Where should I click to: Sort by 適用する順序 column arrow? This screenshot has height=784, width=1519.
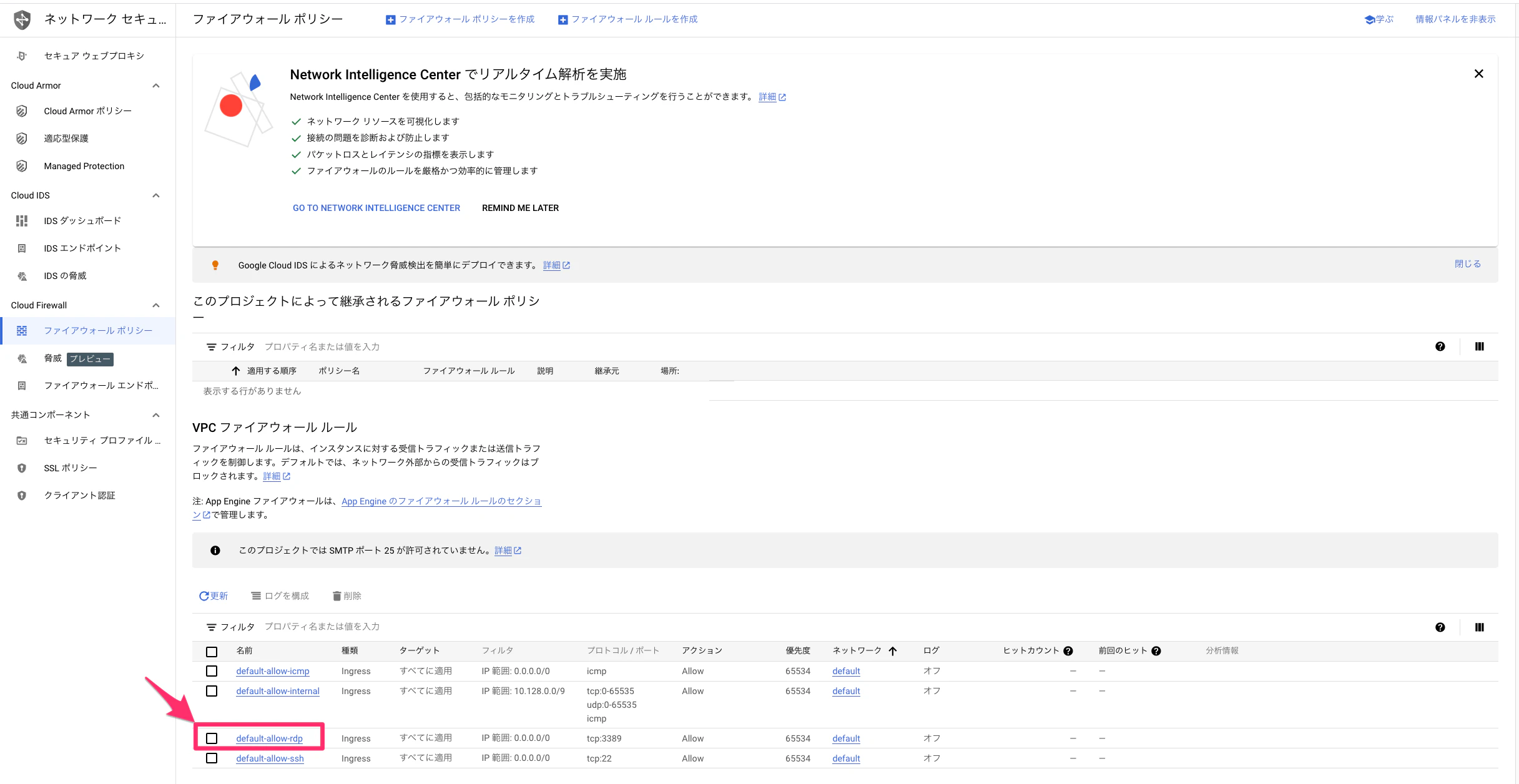coord(236,371)
